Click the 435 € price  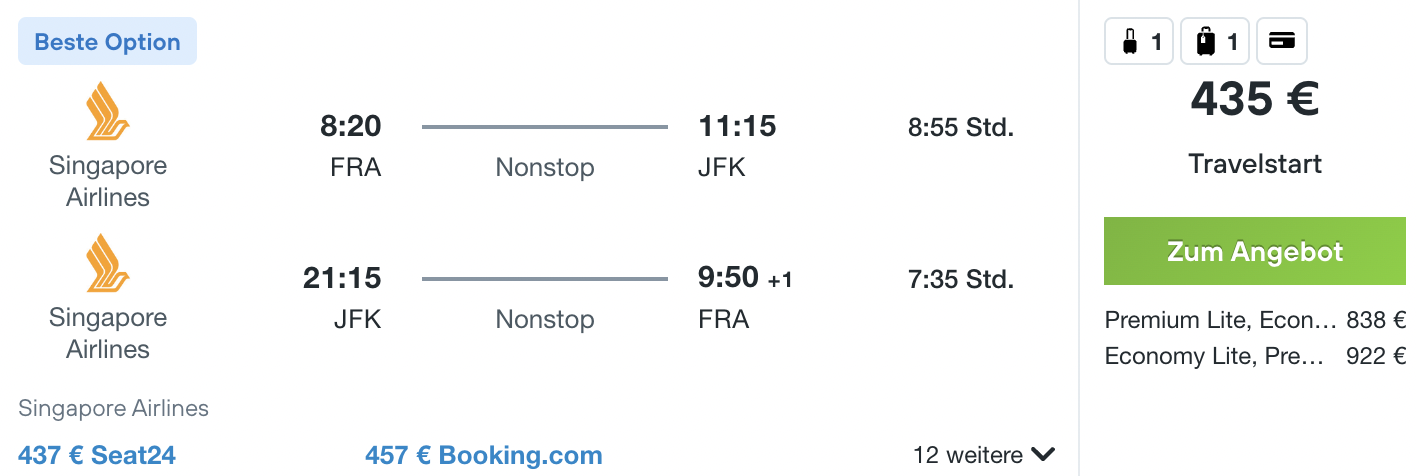coord(1255,99)
